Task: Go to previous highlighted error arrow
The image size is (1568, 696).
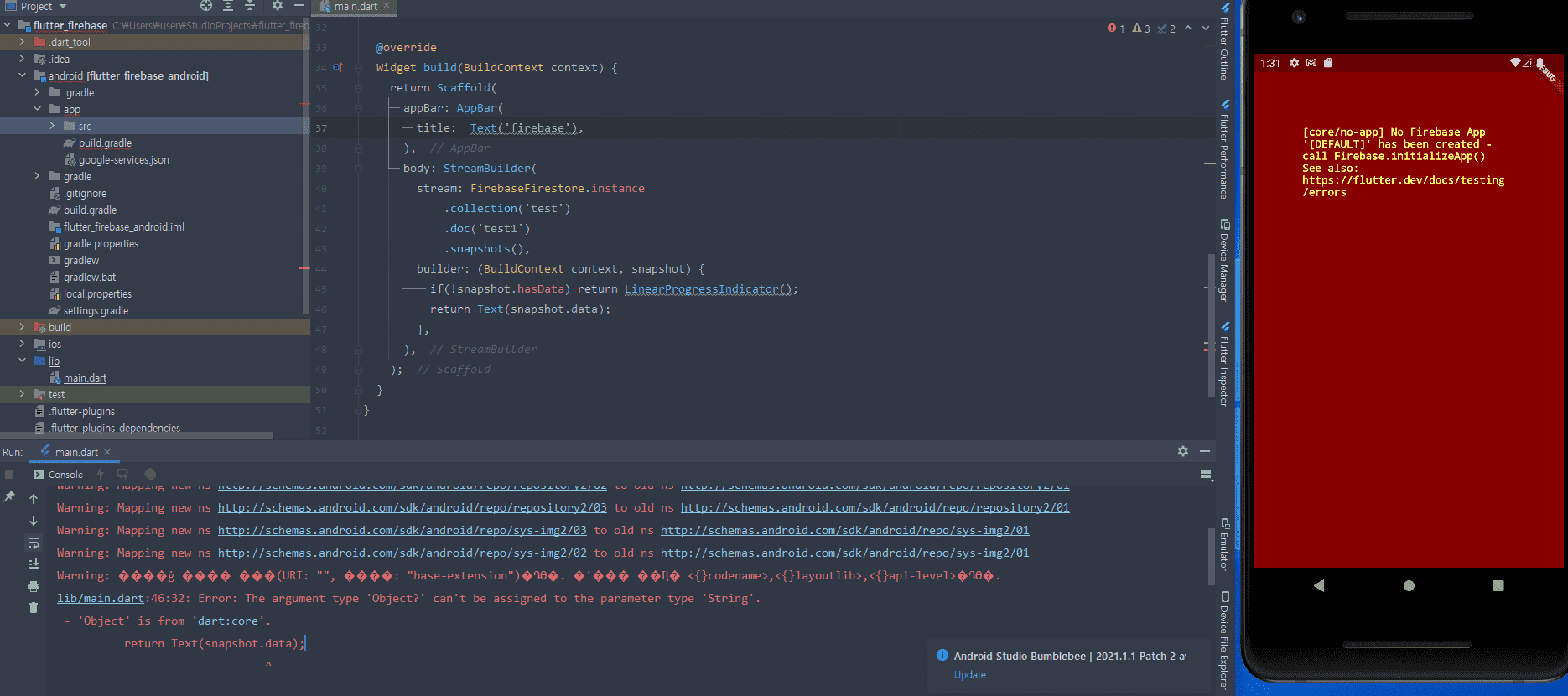Action: (x=1188, y=29)
